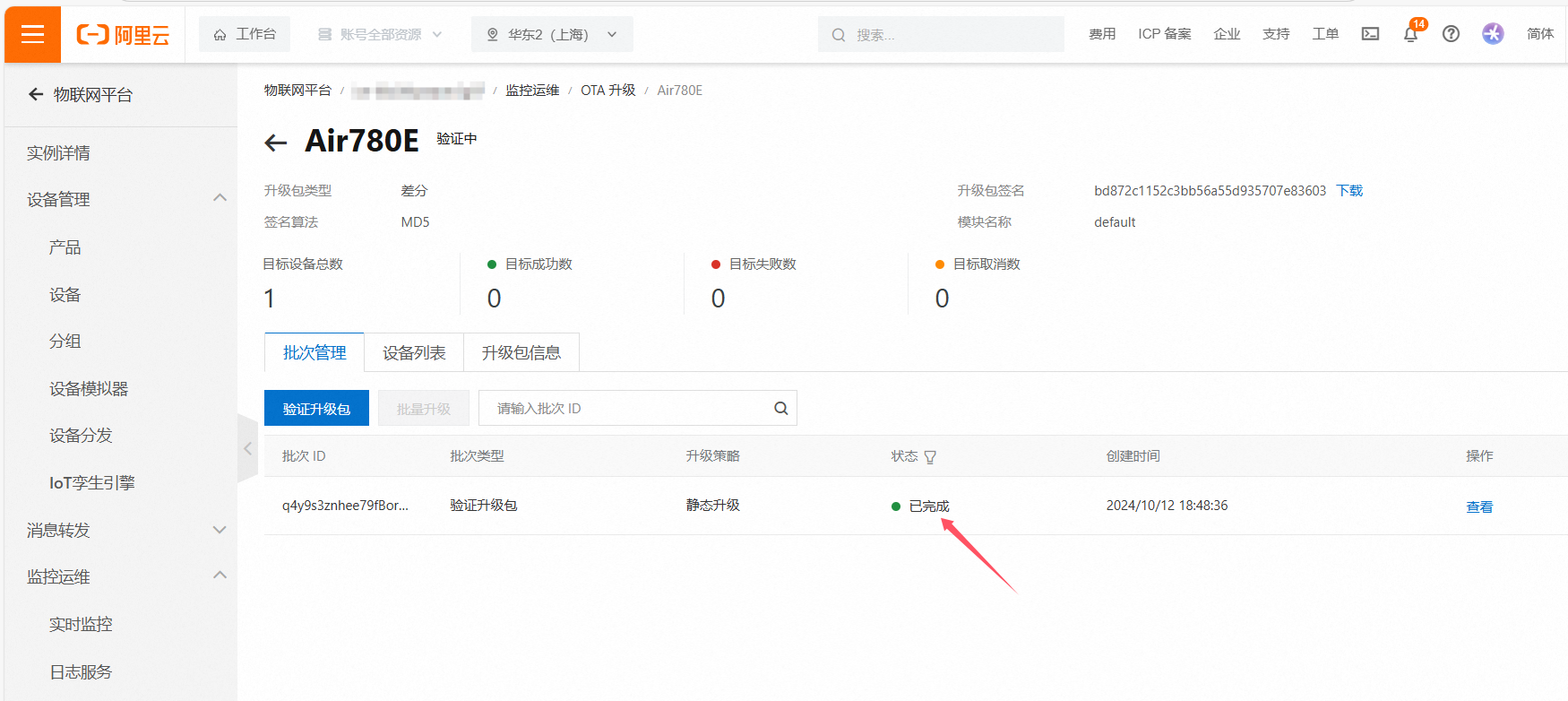Click the 静态升级 strategy cell
This screenshot has width=1568, height=701.
tap(713, 506)
